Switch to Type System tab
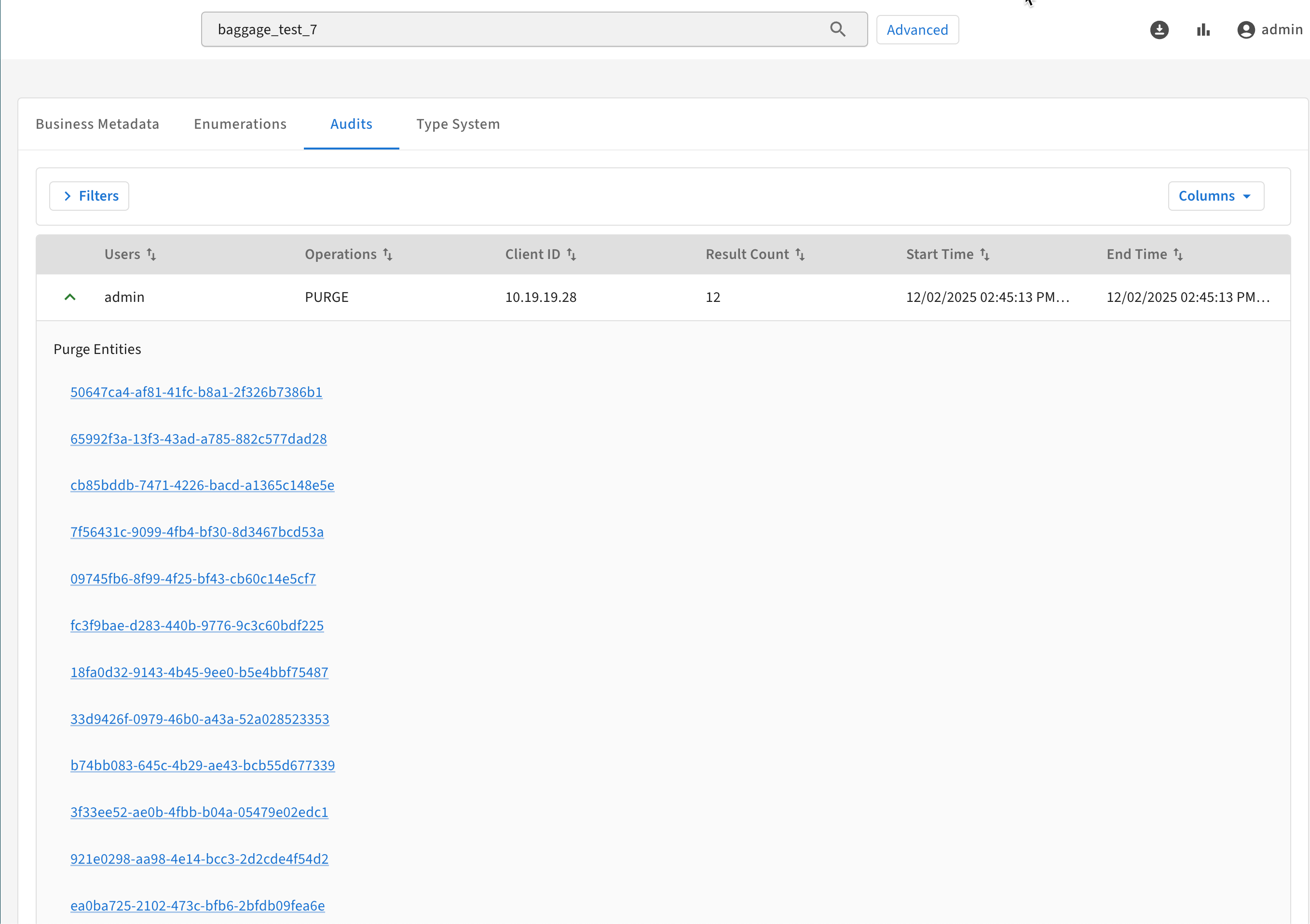This screenshot has width=1310, height=924. pos(458,124)
